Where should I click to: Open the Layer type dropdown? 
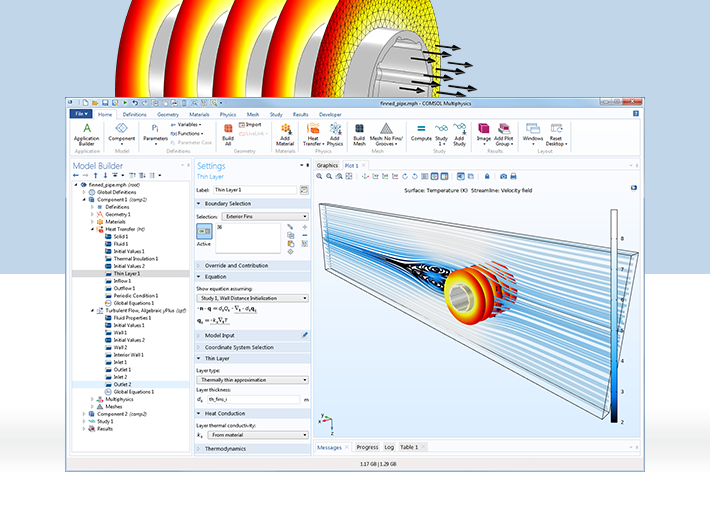253,380
